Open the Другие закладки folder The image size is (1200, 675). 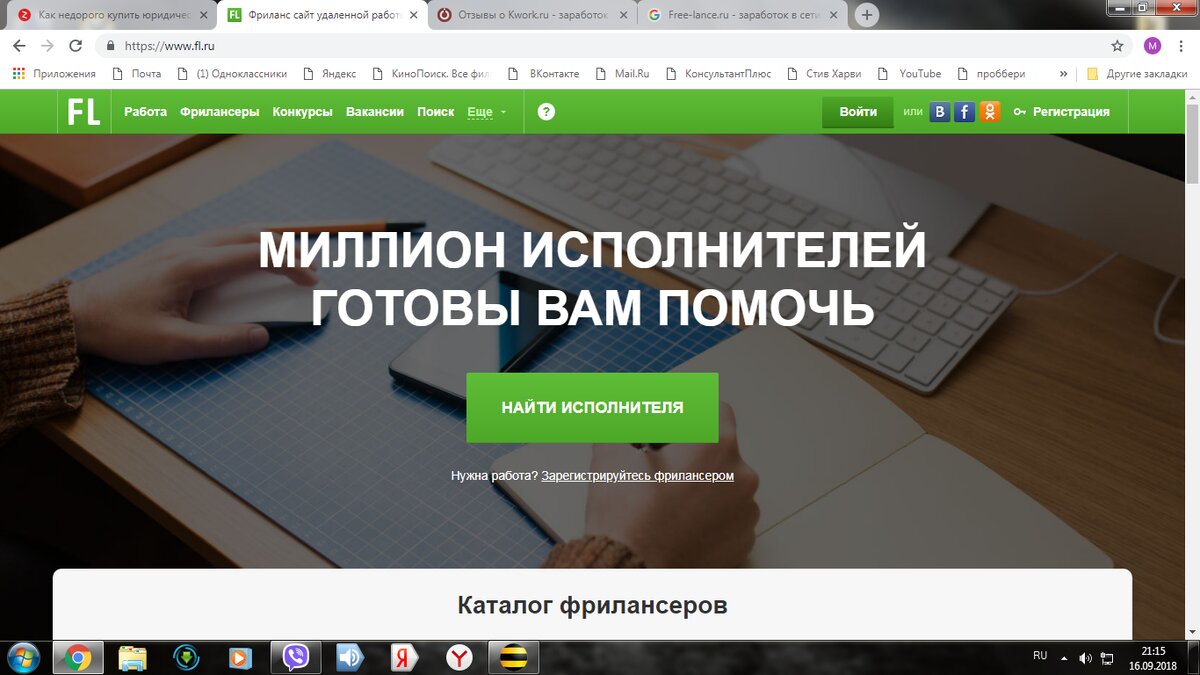(1137, 73)
